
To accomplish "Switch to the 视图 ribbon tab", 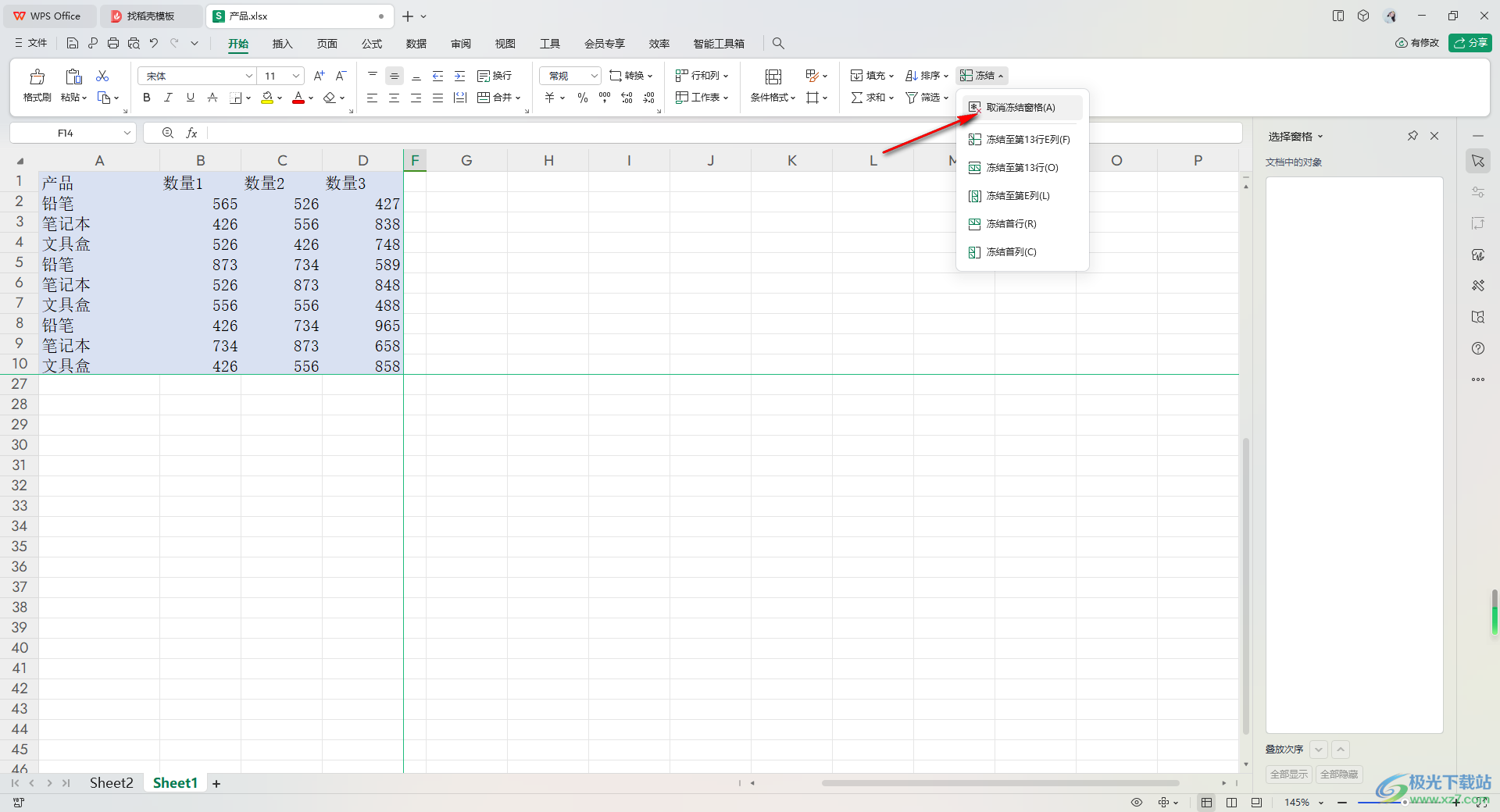I will coord(505,44).
